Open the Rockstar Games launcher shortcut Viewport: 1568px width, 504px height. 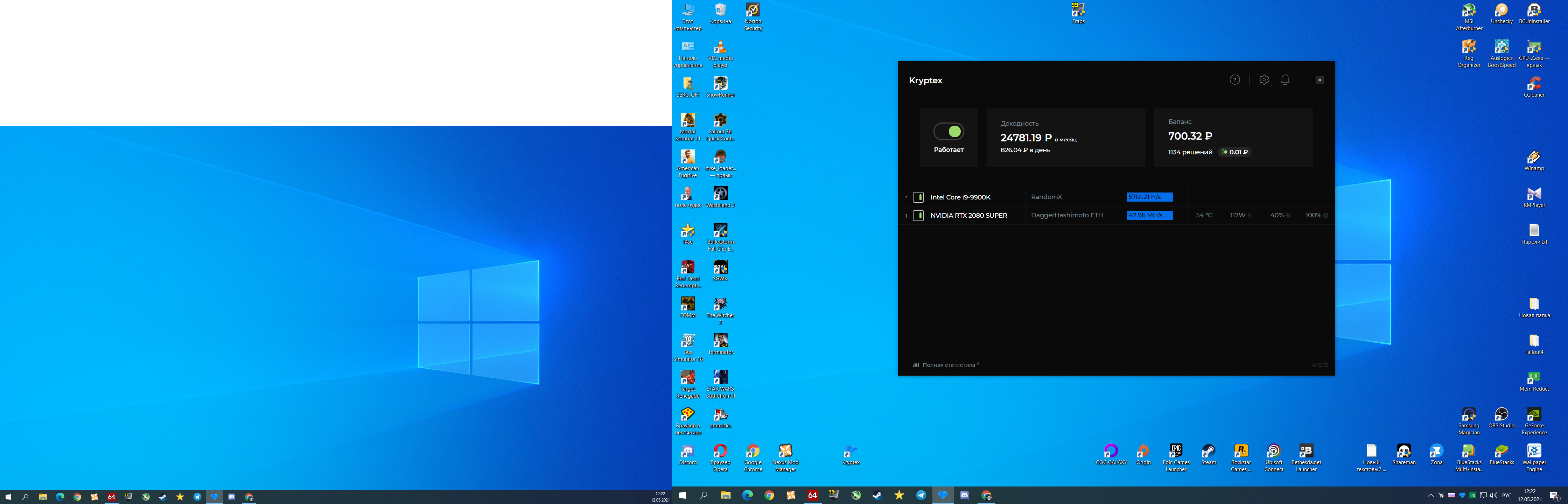tap(1241, 458)
